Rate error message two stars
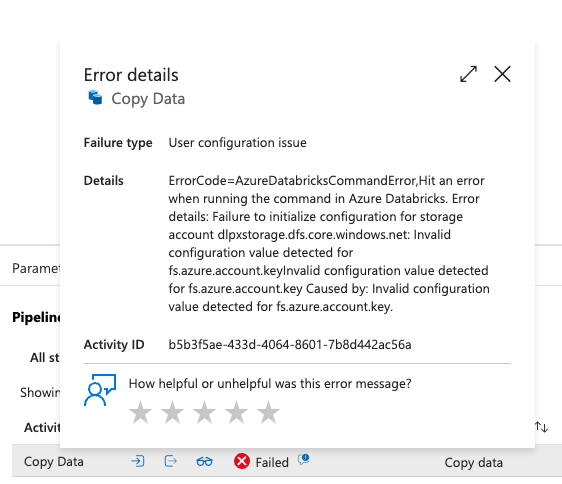Image resolution: width=562 pixels, height=484 pixels. point(172,412)
